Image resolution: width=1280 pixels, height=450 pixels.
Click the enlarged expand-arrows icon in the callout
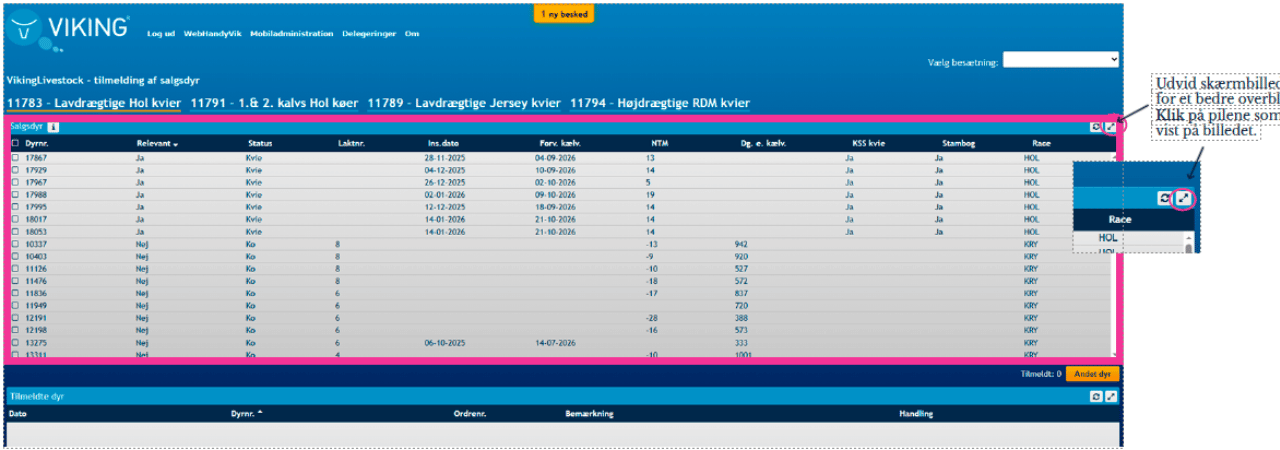click(x=1184, y=198)
